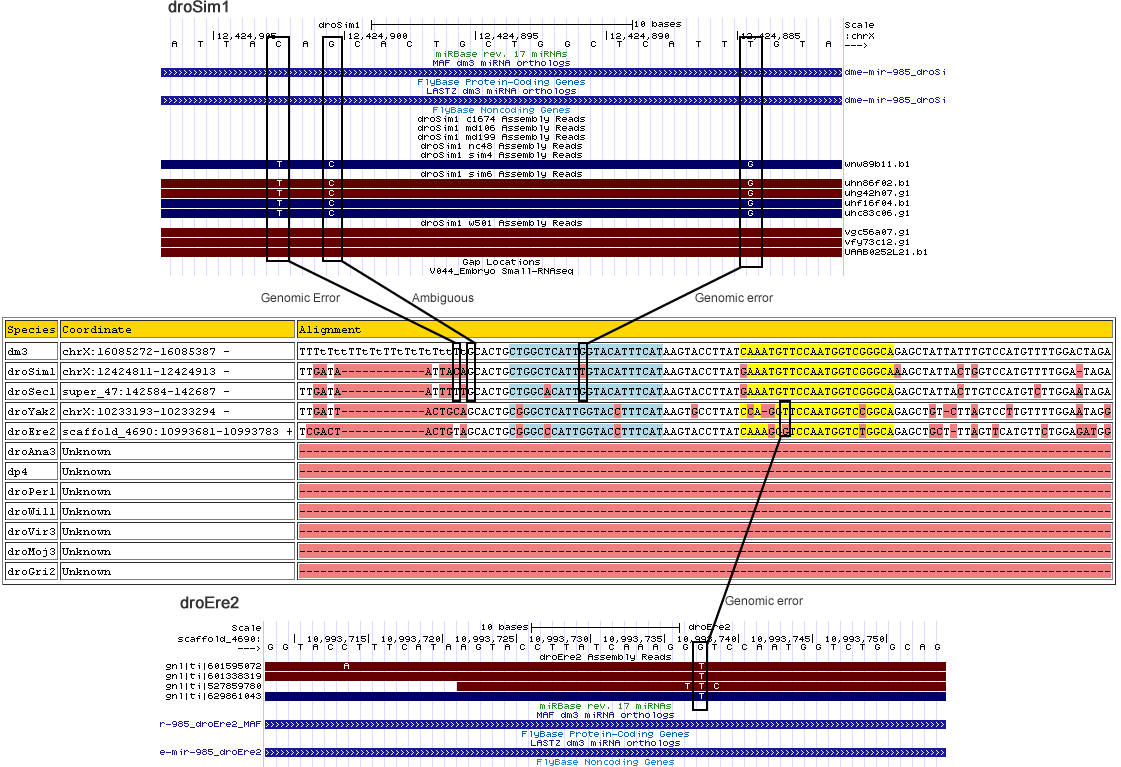Open FlyBase Protein-Coding Genes track in droSim1

[x=500, y=82]
